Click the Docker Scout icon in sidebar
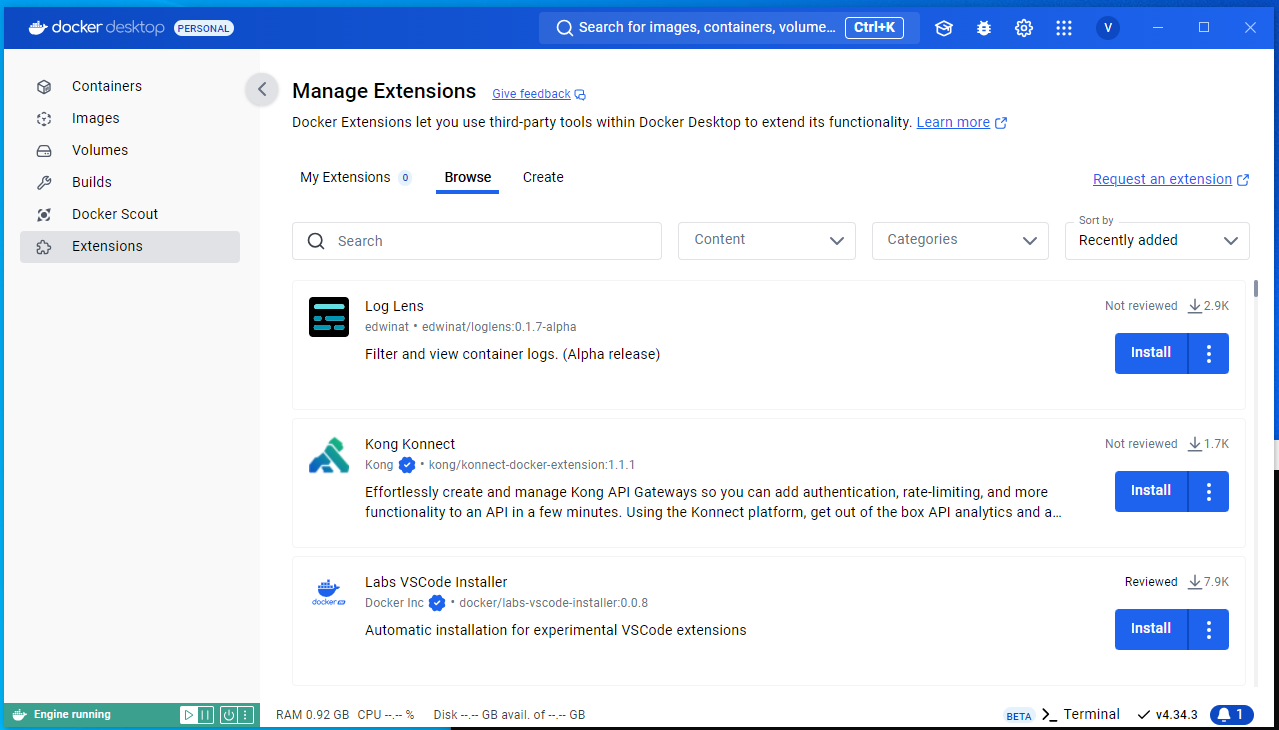Screen dimensions: 1279x730 click(44, 215)
